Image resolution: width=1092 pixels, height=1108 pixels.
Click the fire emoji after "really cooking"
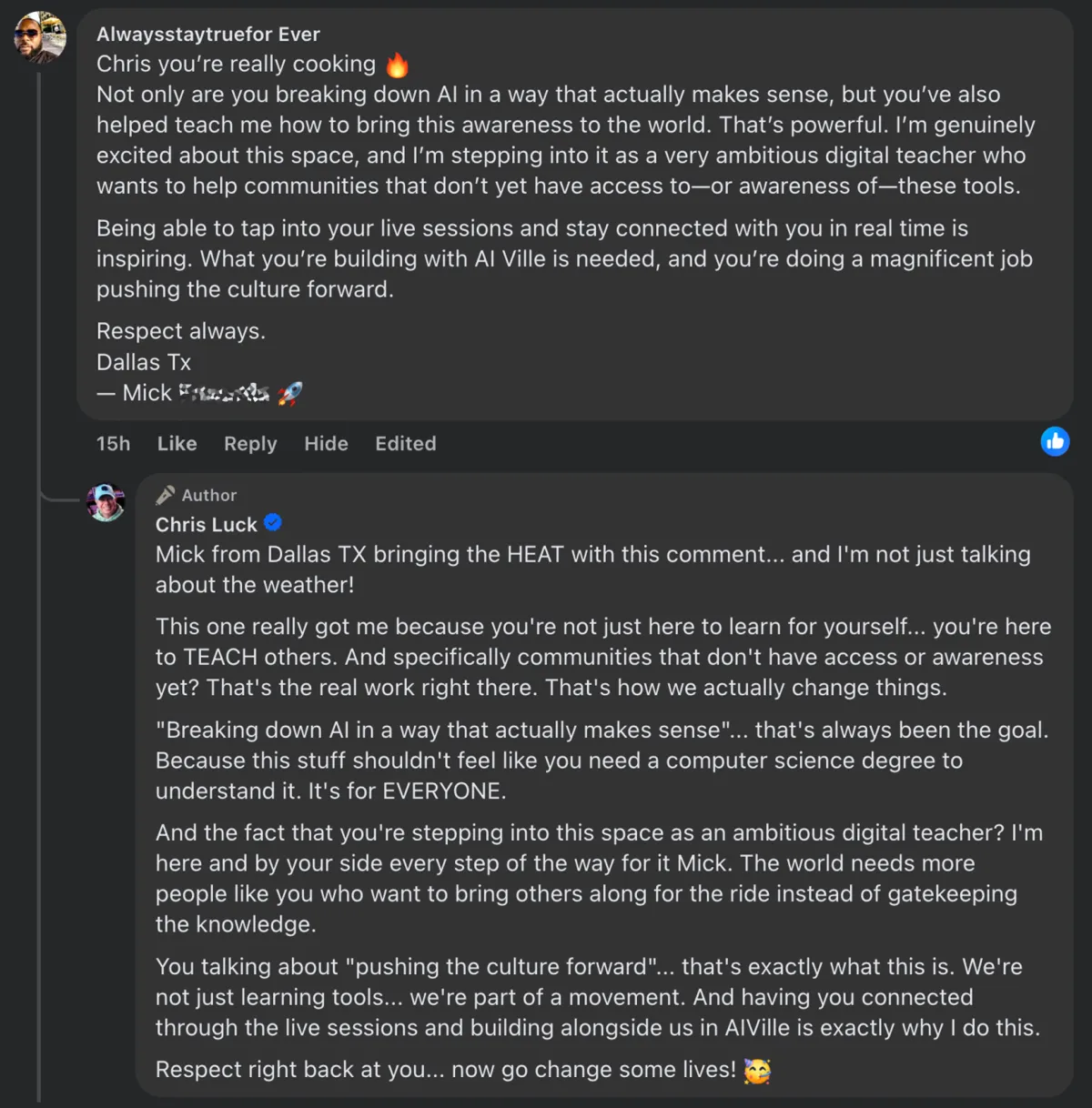tap(397, 65)
